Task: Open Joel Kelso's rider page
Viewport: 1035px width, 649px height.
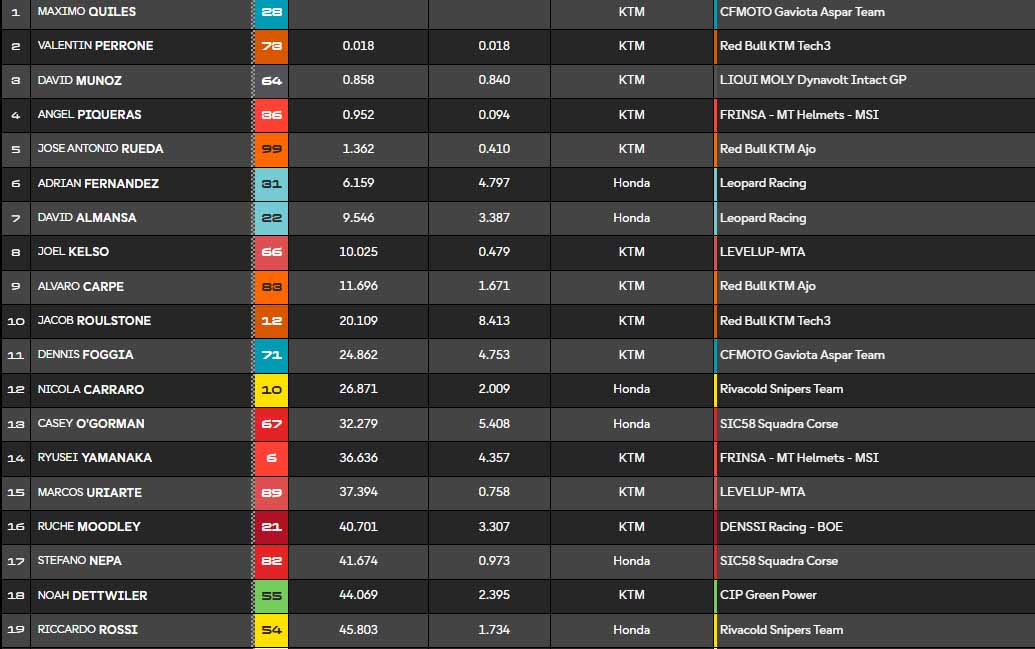Action: point(73,252)
